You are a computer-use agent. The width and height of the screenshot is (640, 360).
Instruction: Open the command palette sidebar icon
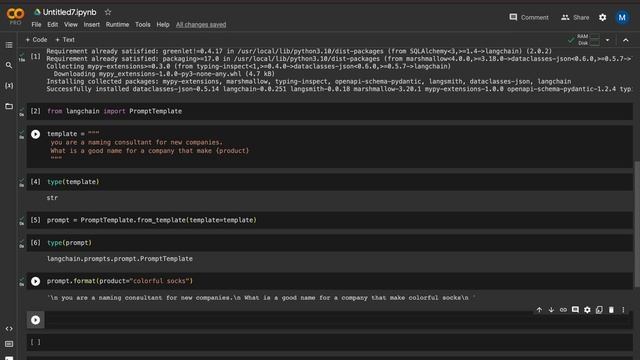(x=9, y=344)
